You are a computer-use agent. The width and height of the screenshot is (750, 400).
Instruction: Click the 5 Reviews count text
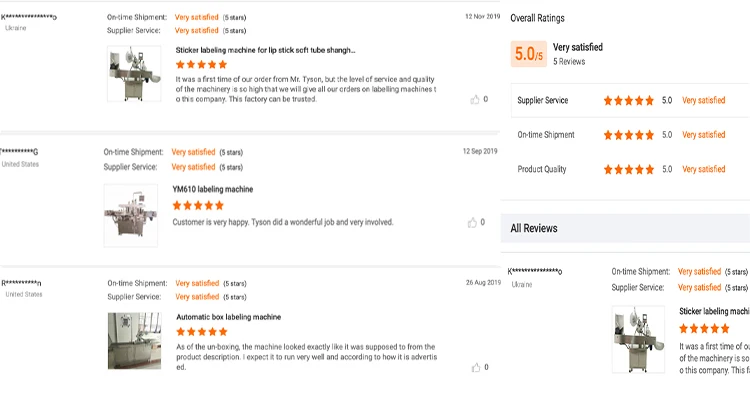[x=569, y=61]
